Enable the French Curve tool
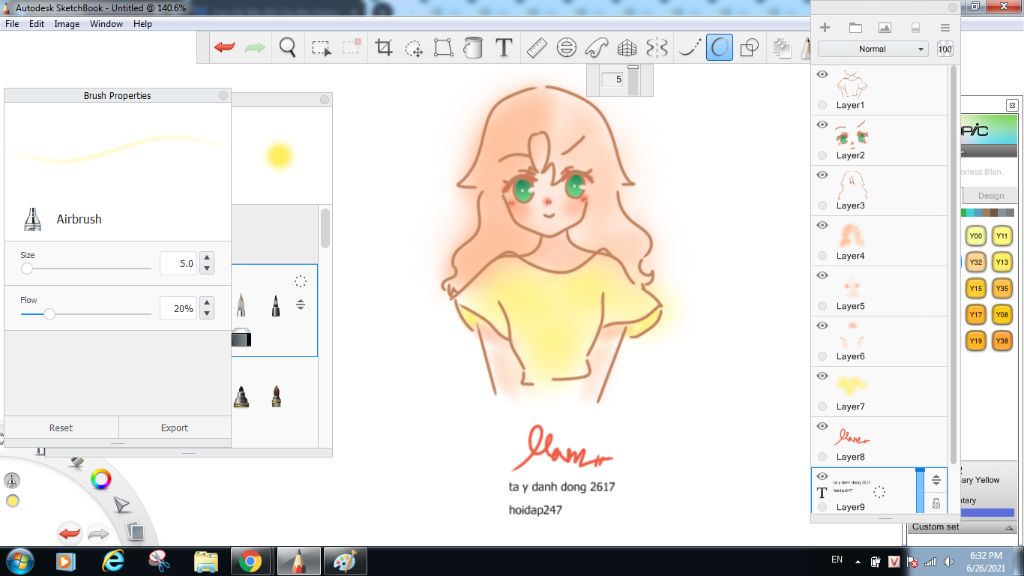 click(x=597, y=47)
